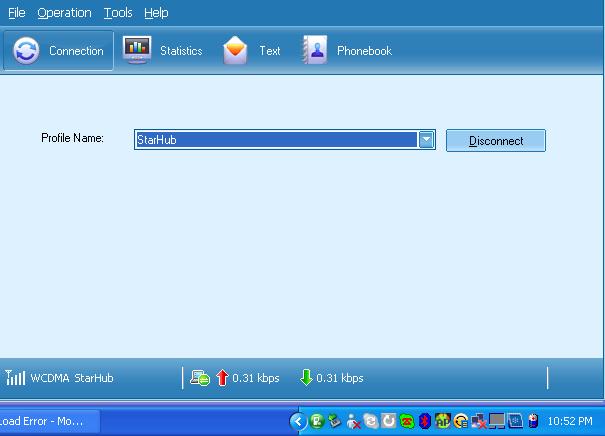Click the red upload arrow icon

pos(222,378)
